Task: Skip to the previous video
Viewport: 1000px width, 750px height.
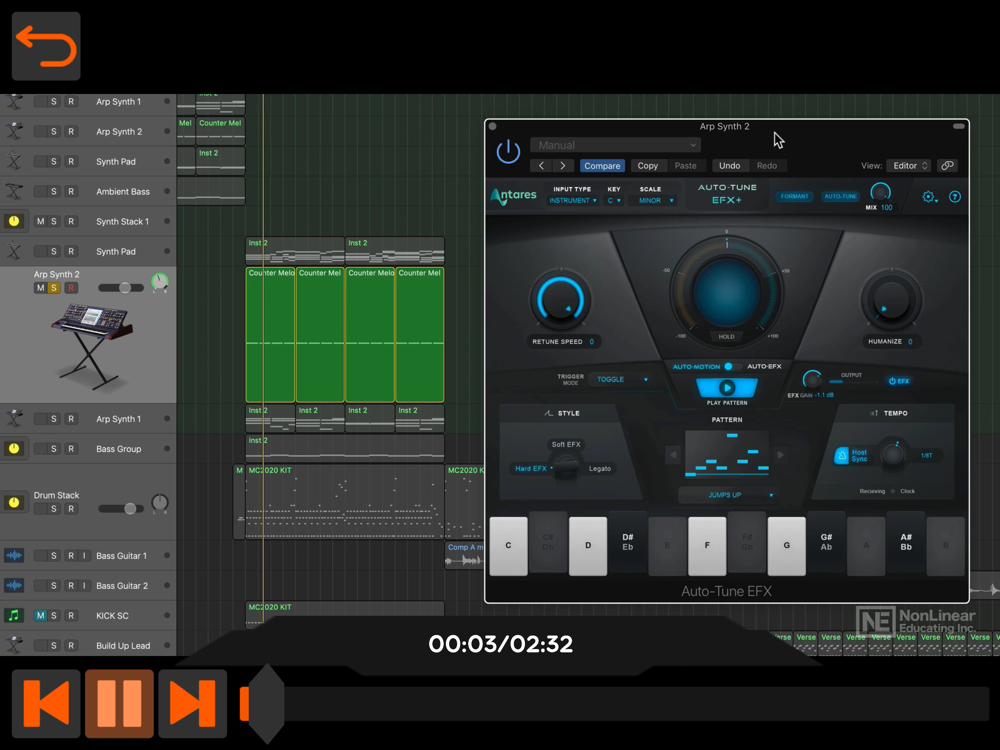Action: click(x=46, y=703)
